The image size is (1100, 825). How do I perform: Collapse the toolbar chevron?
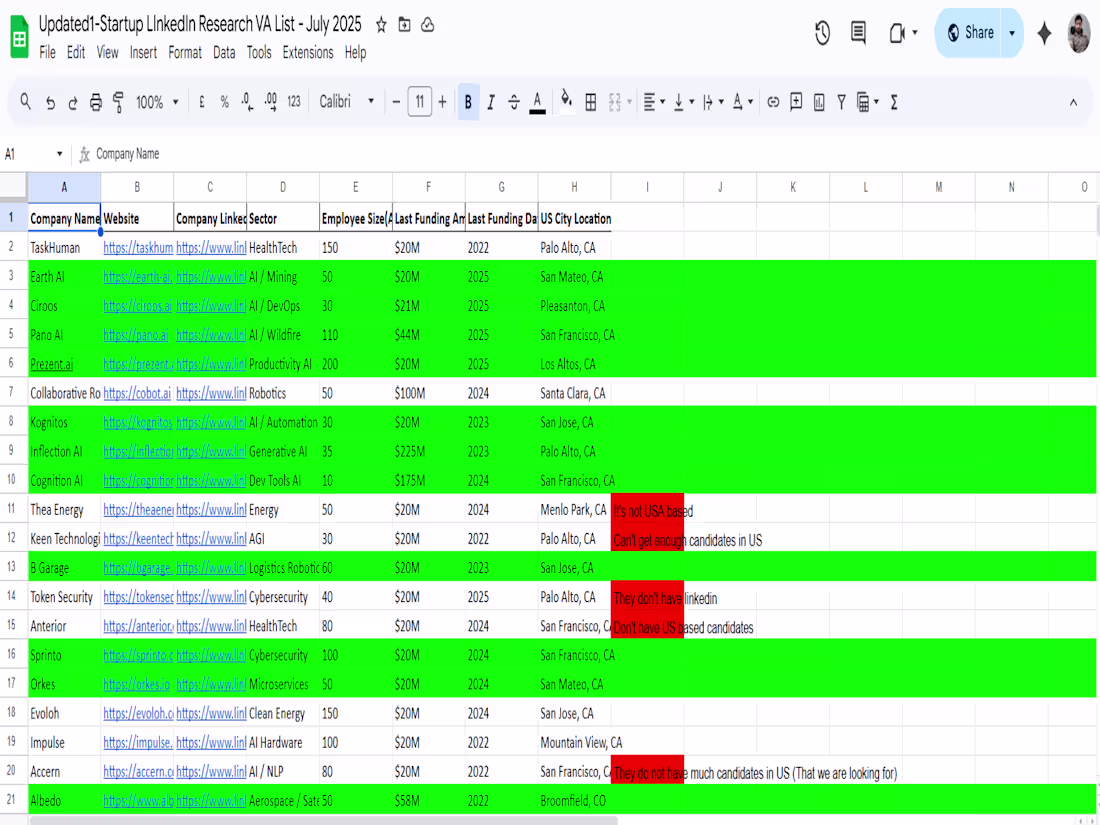pyautogui.click(x=1073, y=102)
